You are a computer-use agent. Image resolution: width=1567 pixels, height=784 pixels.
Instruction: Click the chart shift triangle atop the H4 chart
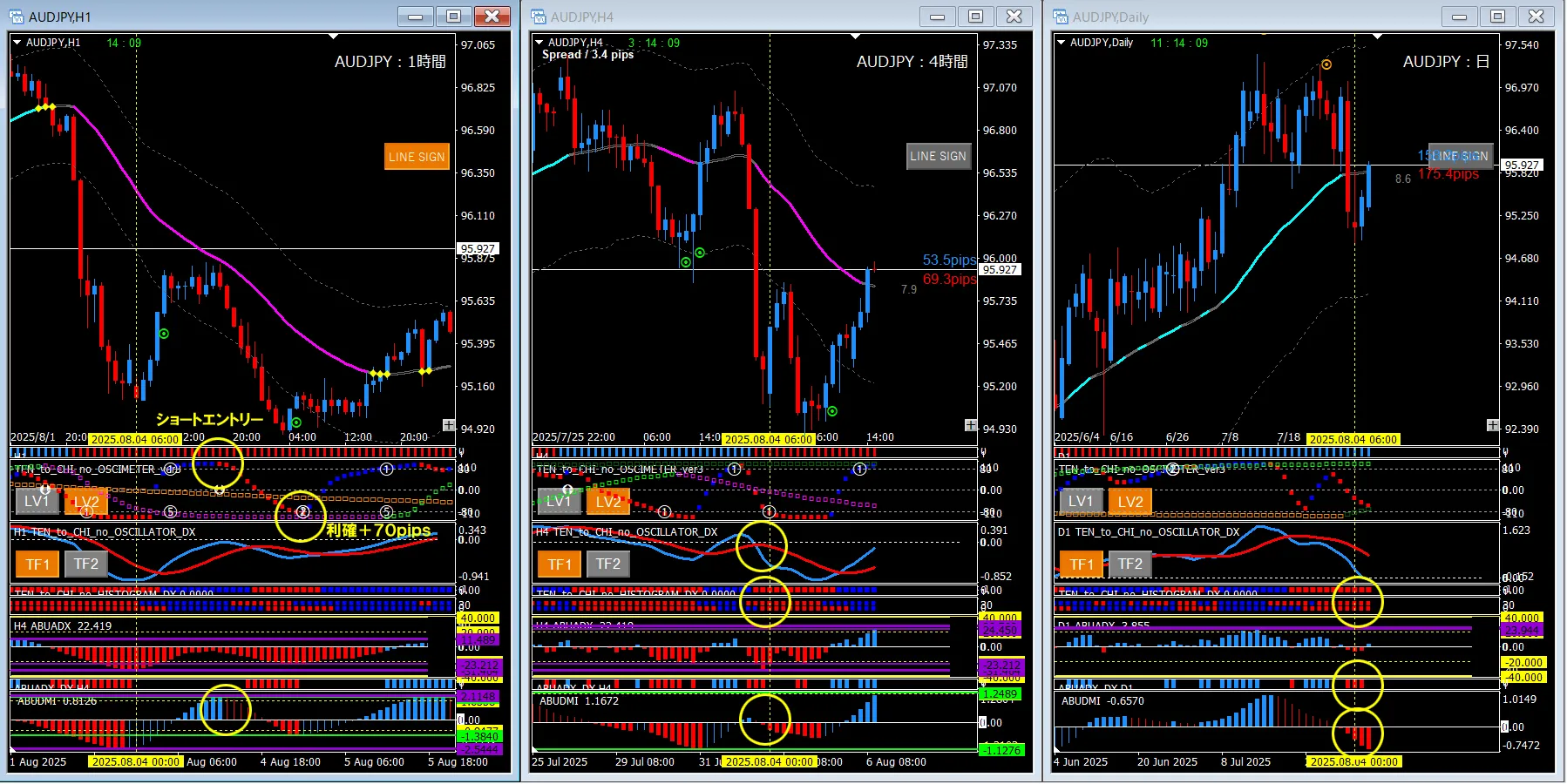click(855, 37)
